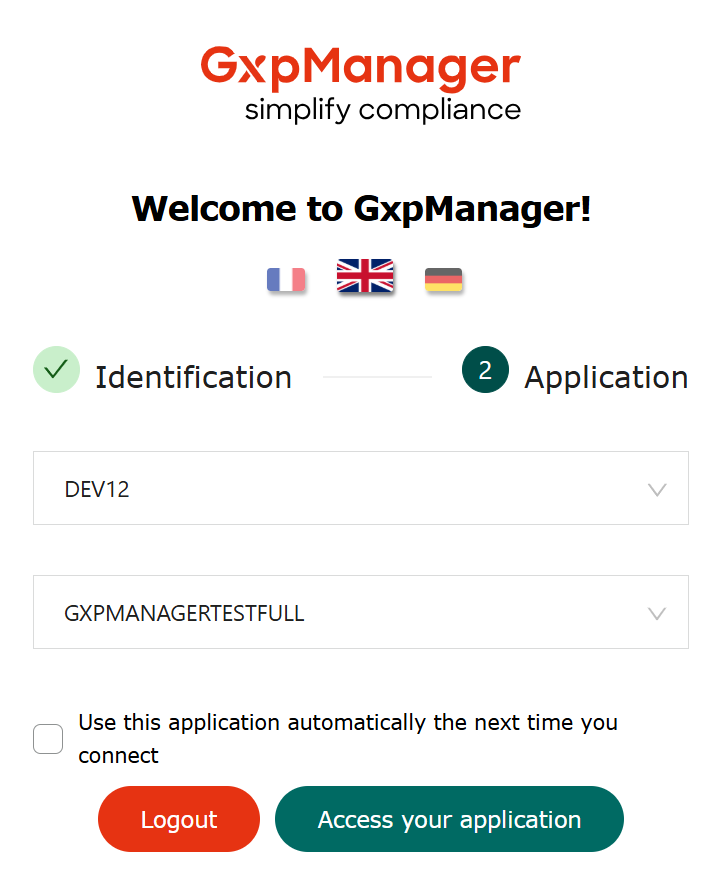Click the DEV12 text in the selector
The image size is (723, 886).
[x=97, y=489]
